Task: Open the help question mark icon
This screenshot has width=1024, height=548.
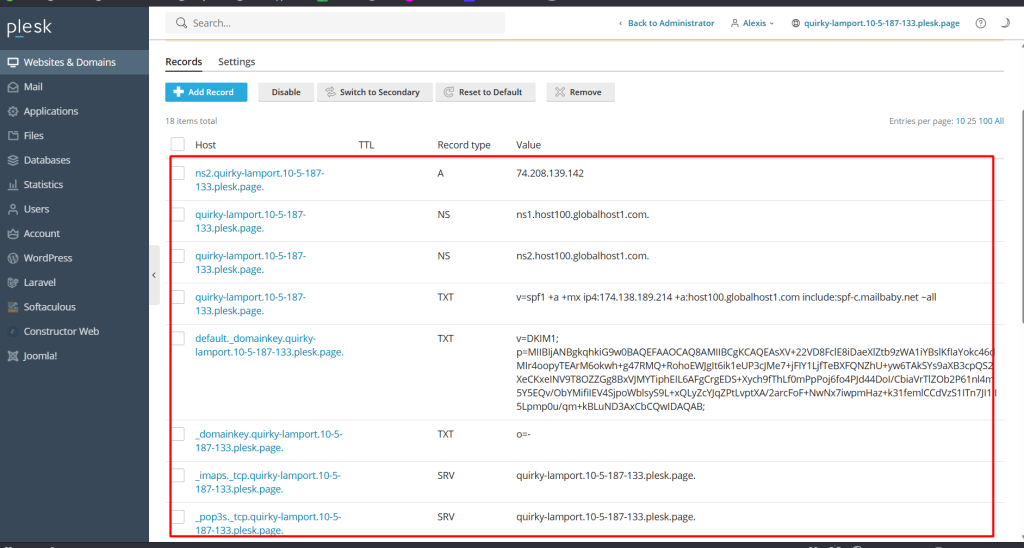Action: [x=980, y=23]
